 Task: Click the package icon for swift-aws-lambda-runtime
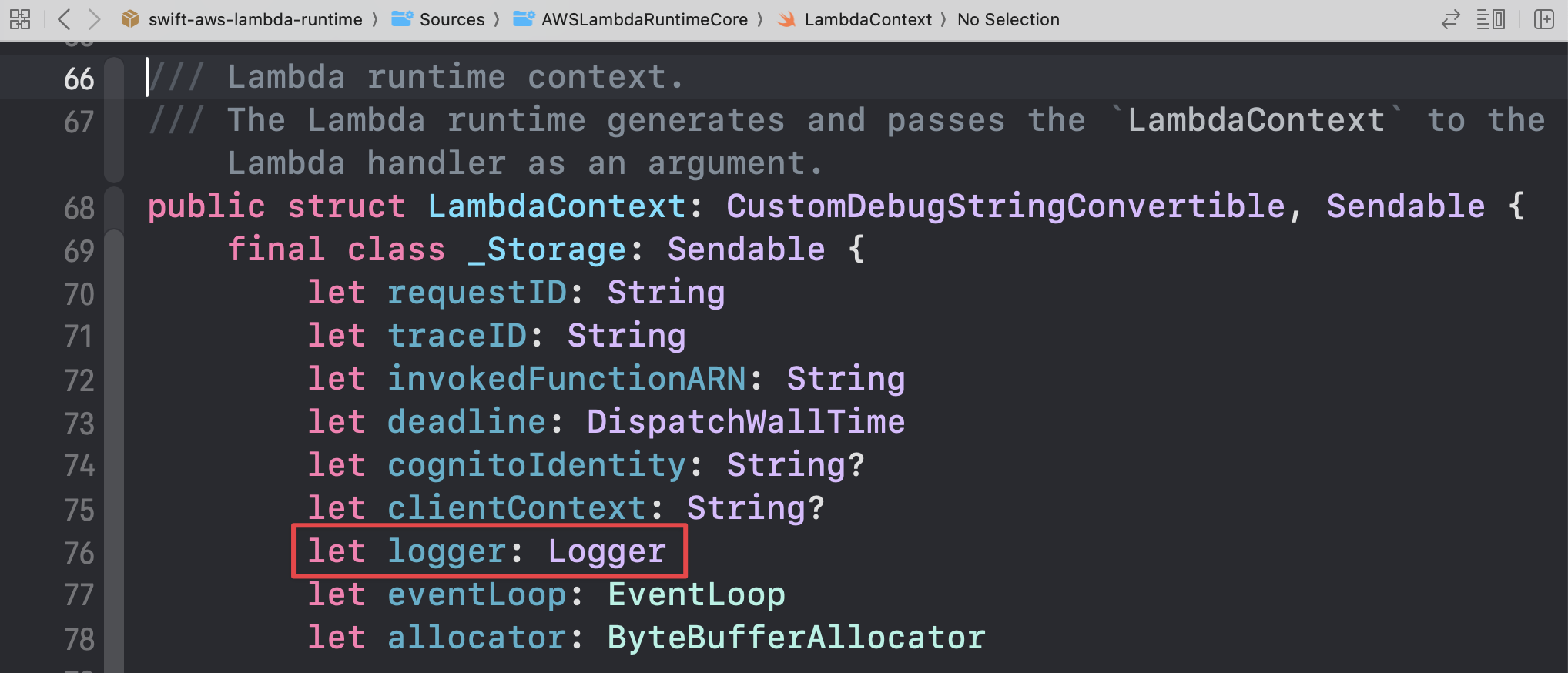pyautogui.click(x=129, y=19)
